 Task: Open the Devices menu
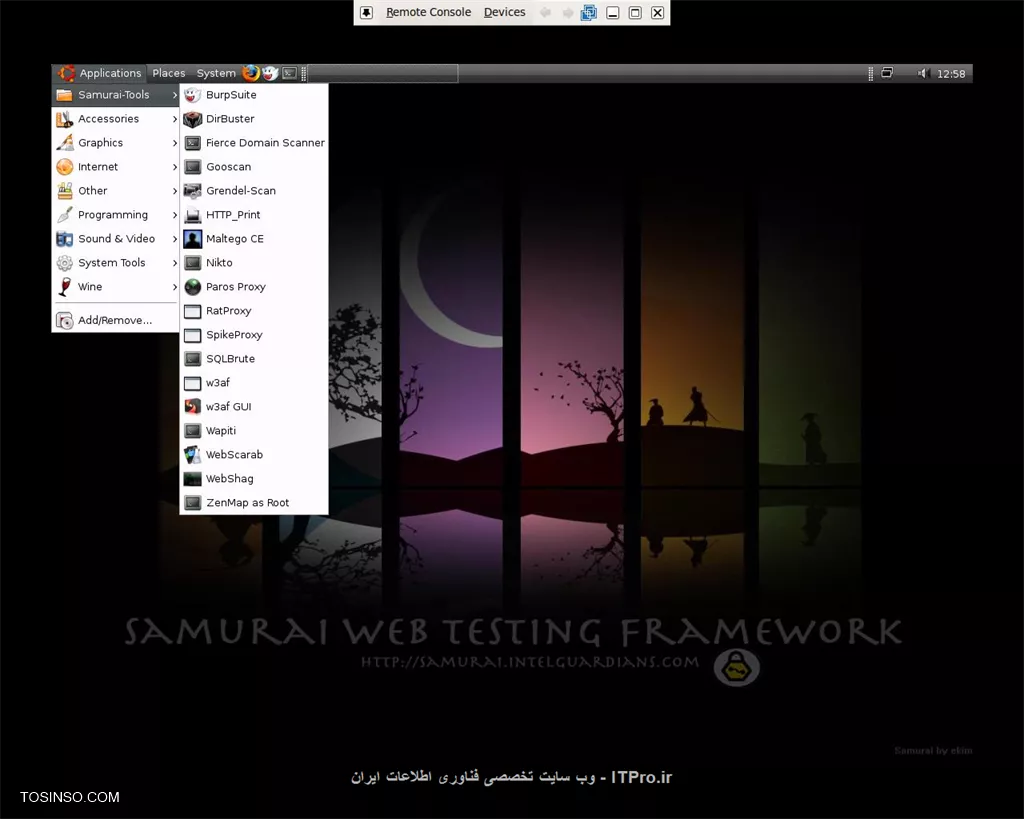(x=504, y=12)
